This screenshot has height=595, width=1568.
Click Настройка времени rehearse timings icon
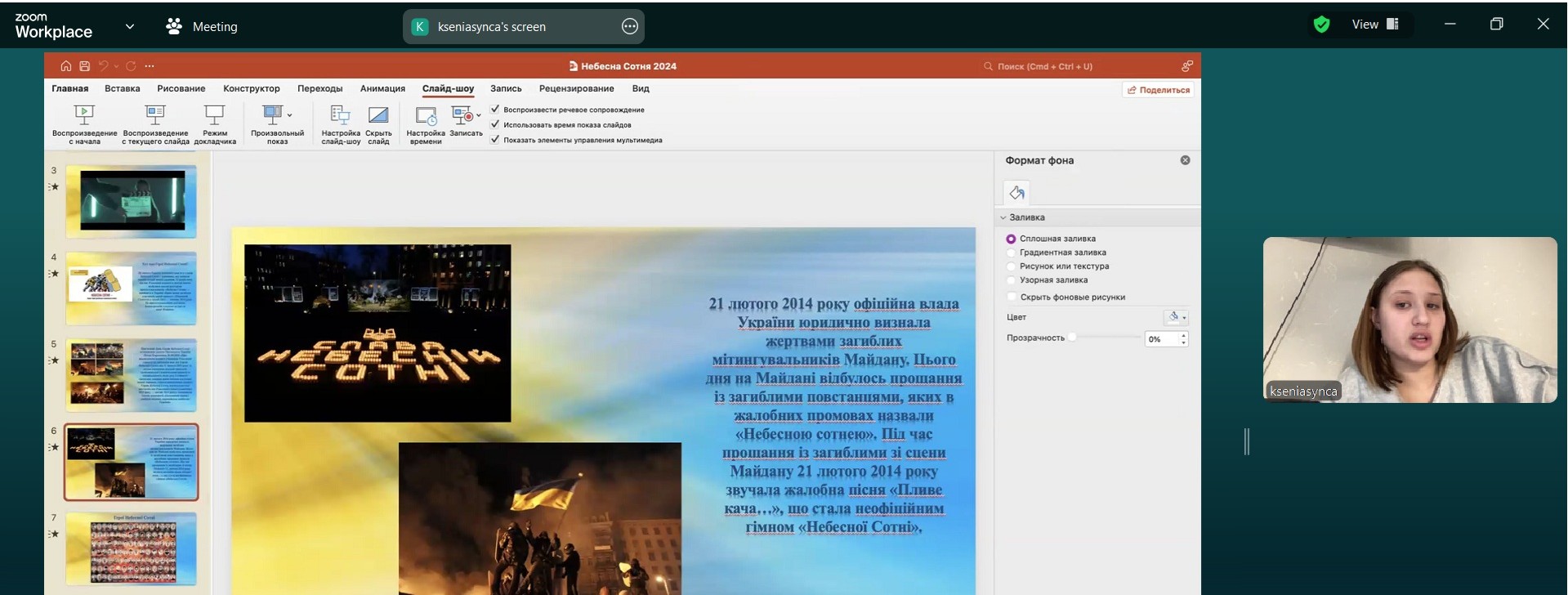[426, 115]
